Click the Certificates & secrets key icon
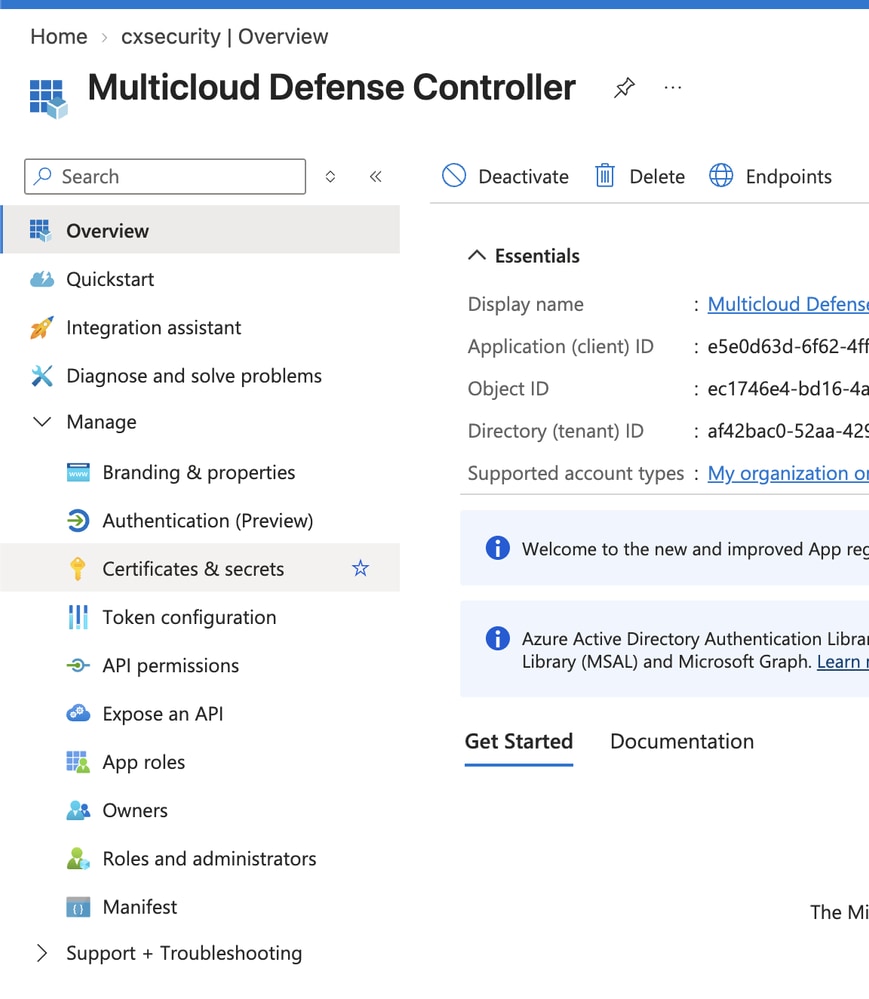This screenshot has width=869, height=999. (x=78, y=569)
